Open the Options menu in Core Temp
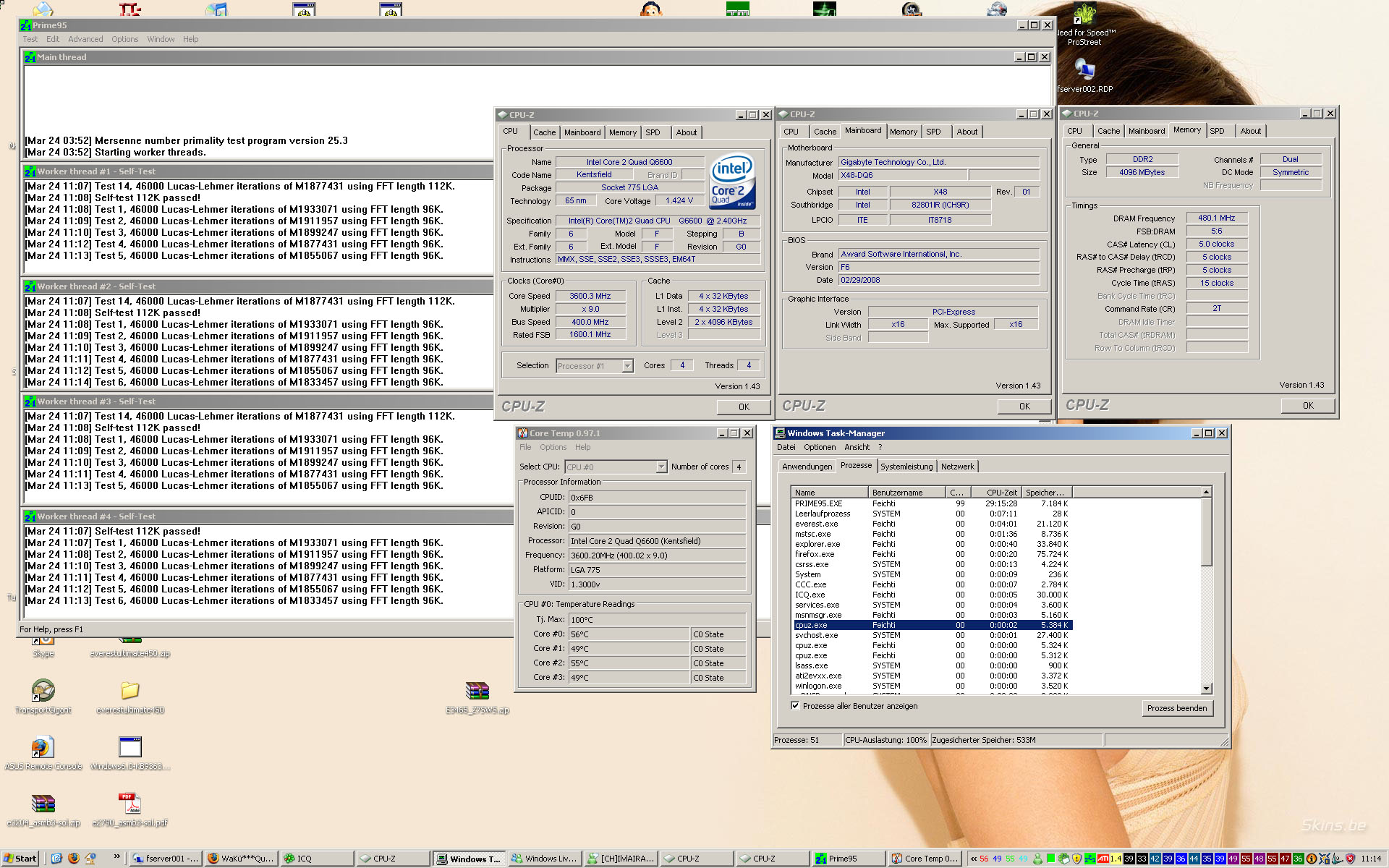1389x868 pixels. tap(553, 447)
